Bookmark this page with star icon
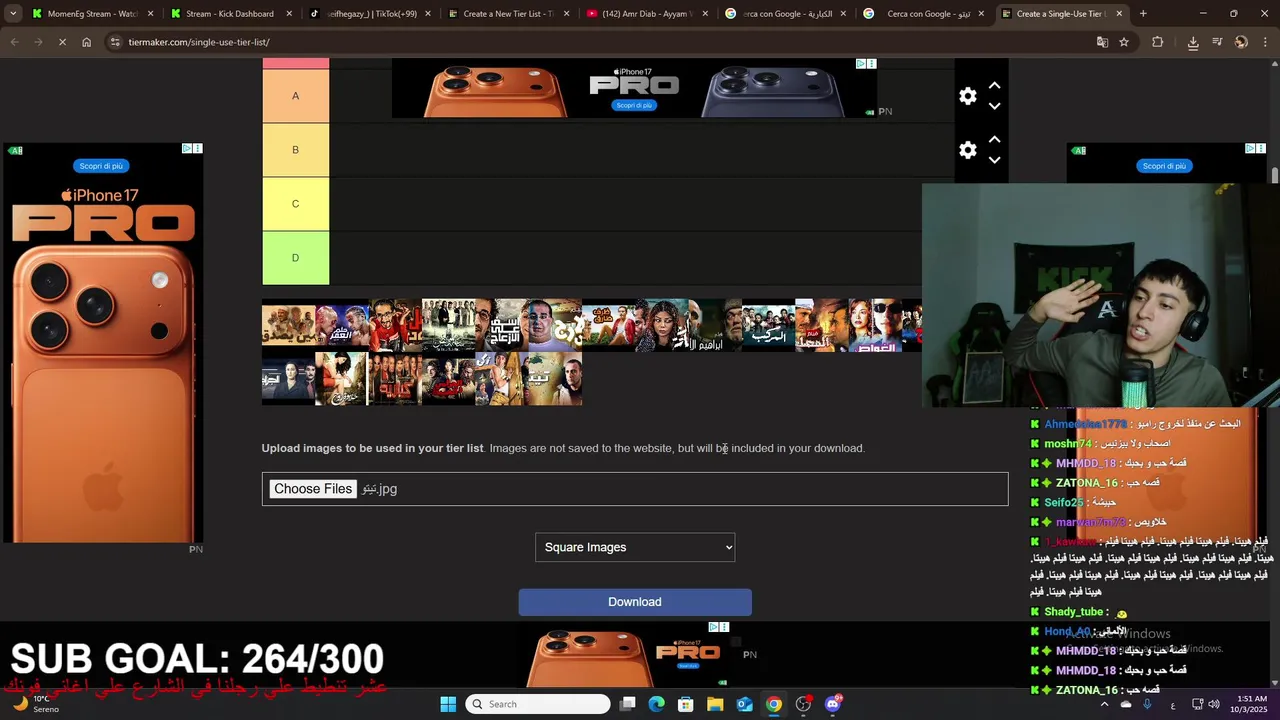 (1124, 42)
